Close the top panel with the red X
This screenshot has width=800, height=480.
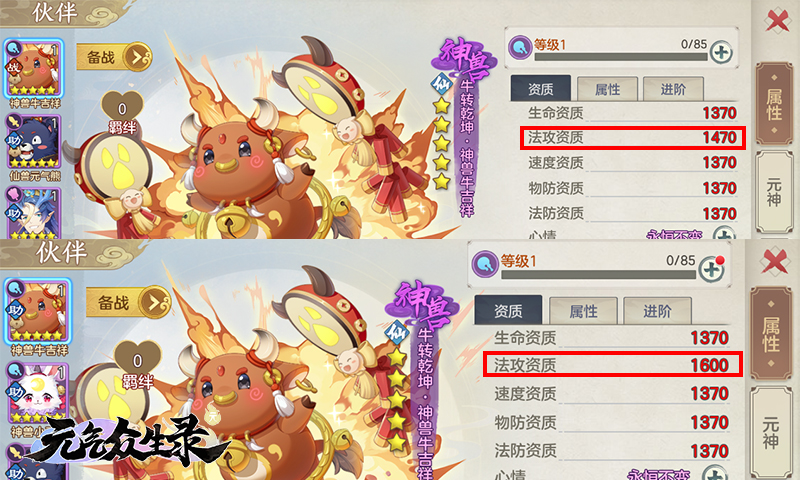pos(778,21)
